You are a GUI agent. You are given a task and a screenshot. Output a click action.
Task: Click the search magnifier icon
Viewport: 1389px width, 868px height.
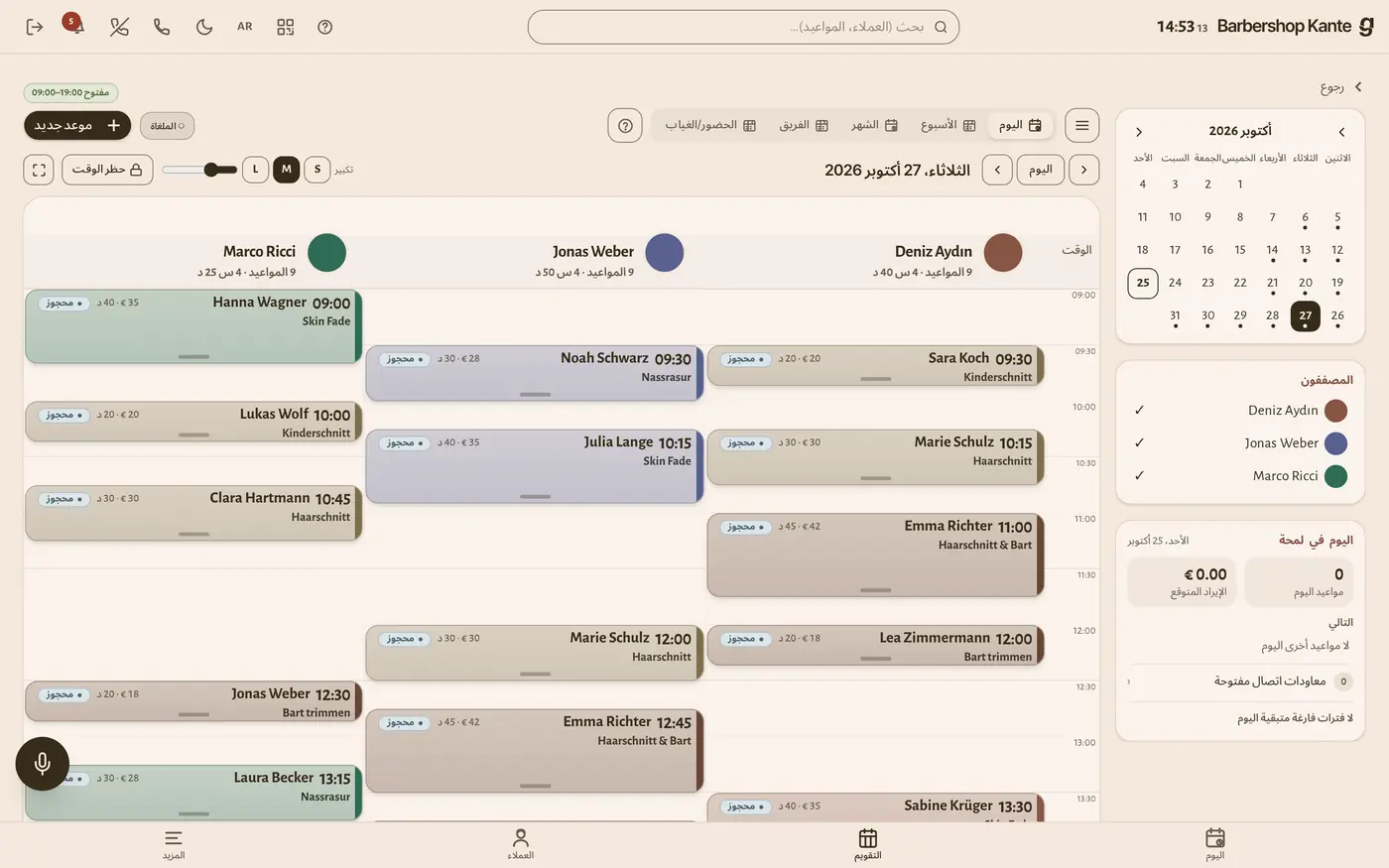coord(941,27)
